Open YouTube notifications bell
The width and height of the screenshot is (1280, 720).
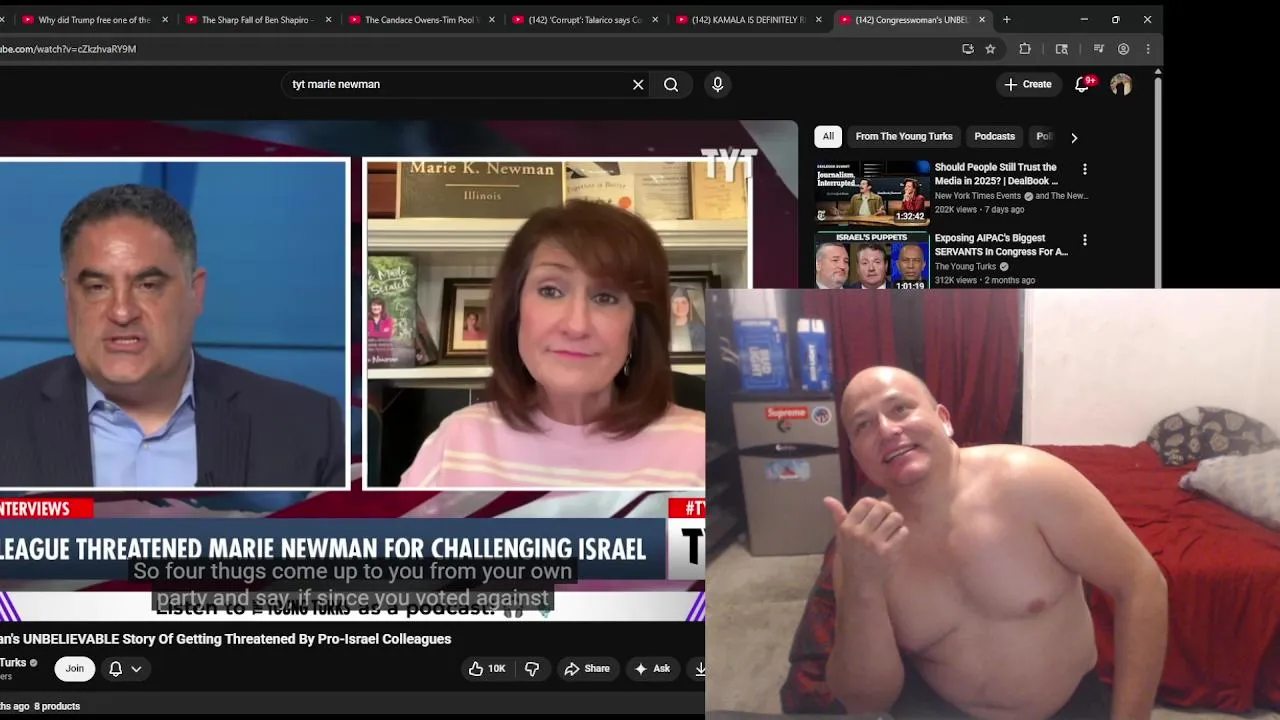coord(1082,85)
